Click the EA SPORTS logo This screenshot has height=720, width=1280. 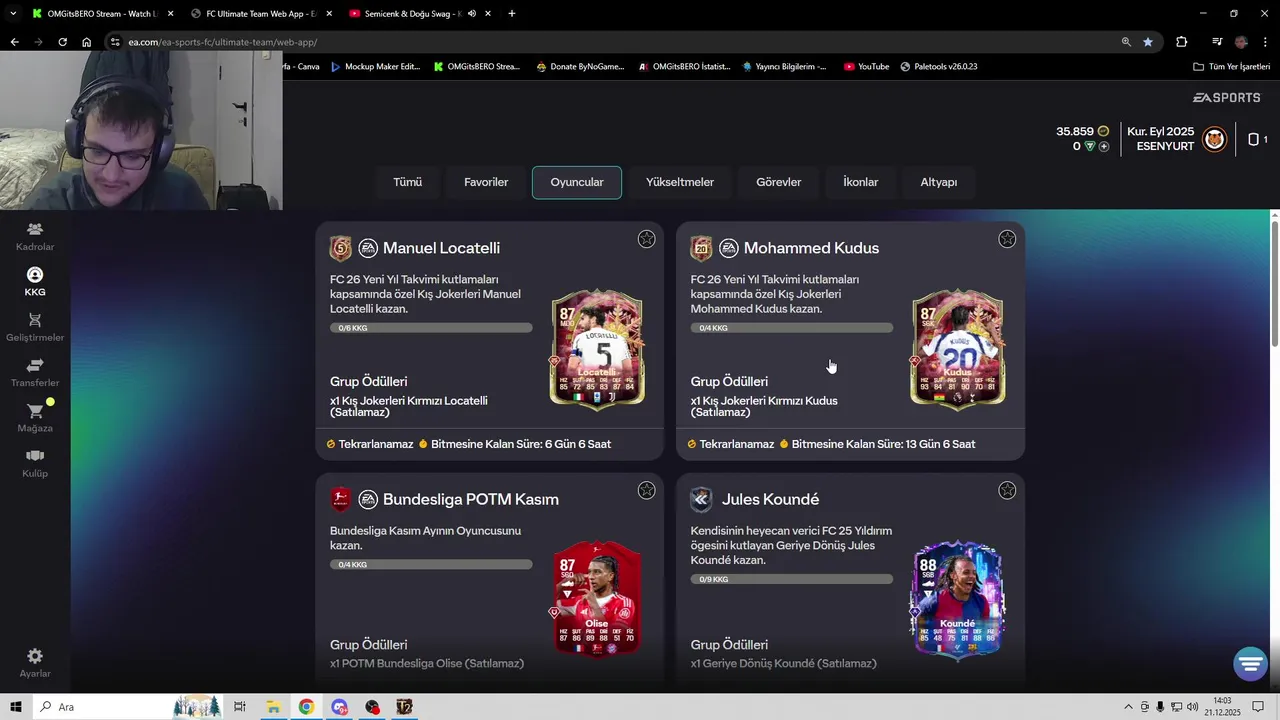click(x=1226, y=97)
